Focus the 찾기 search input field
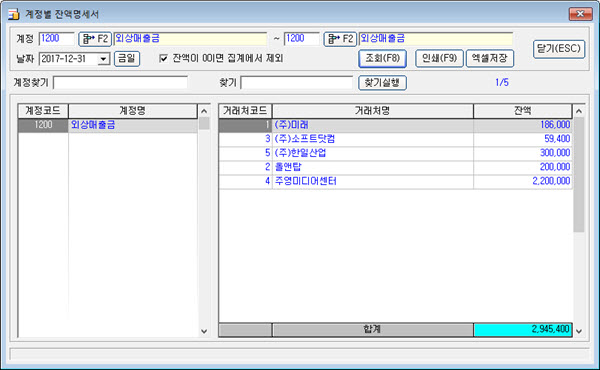Viewport: 600px width, 370px height. click(297, 83)
